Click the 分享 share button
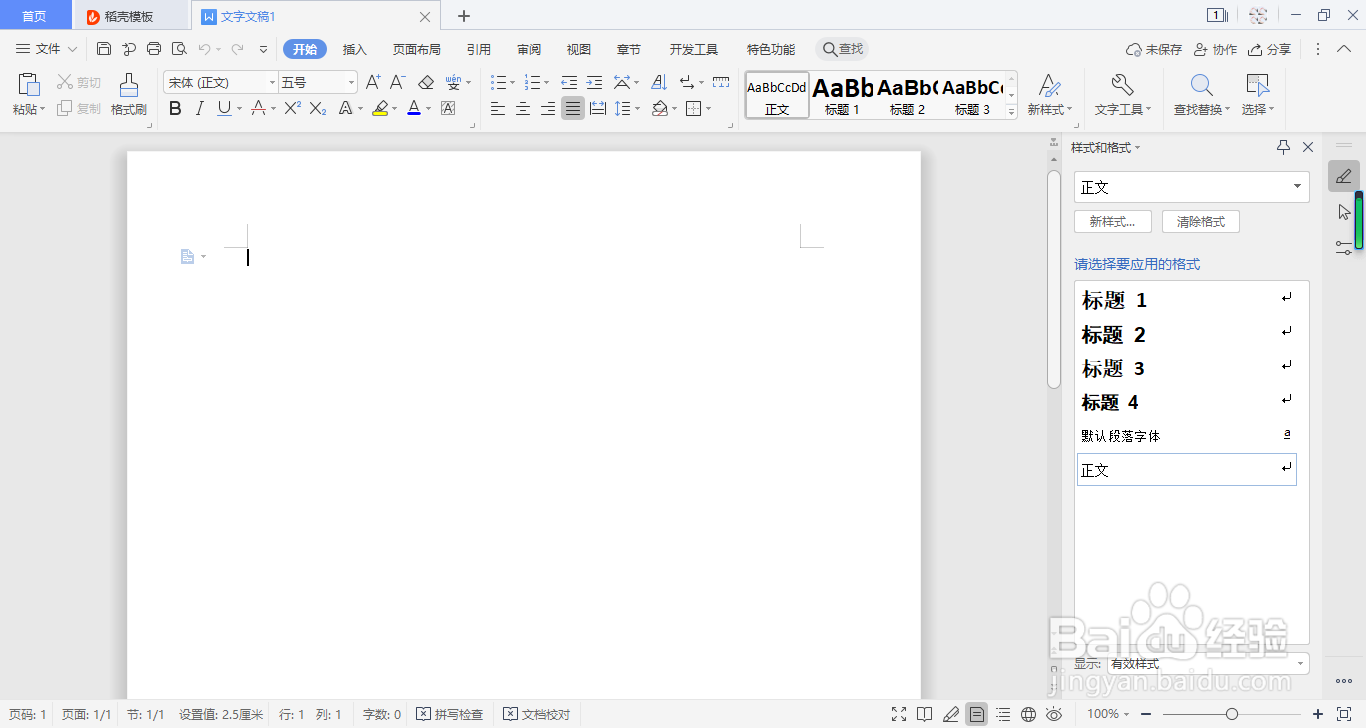This screenshot has width=1366, height=728. point(1269,49)
